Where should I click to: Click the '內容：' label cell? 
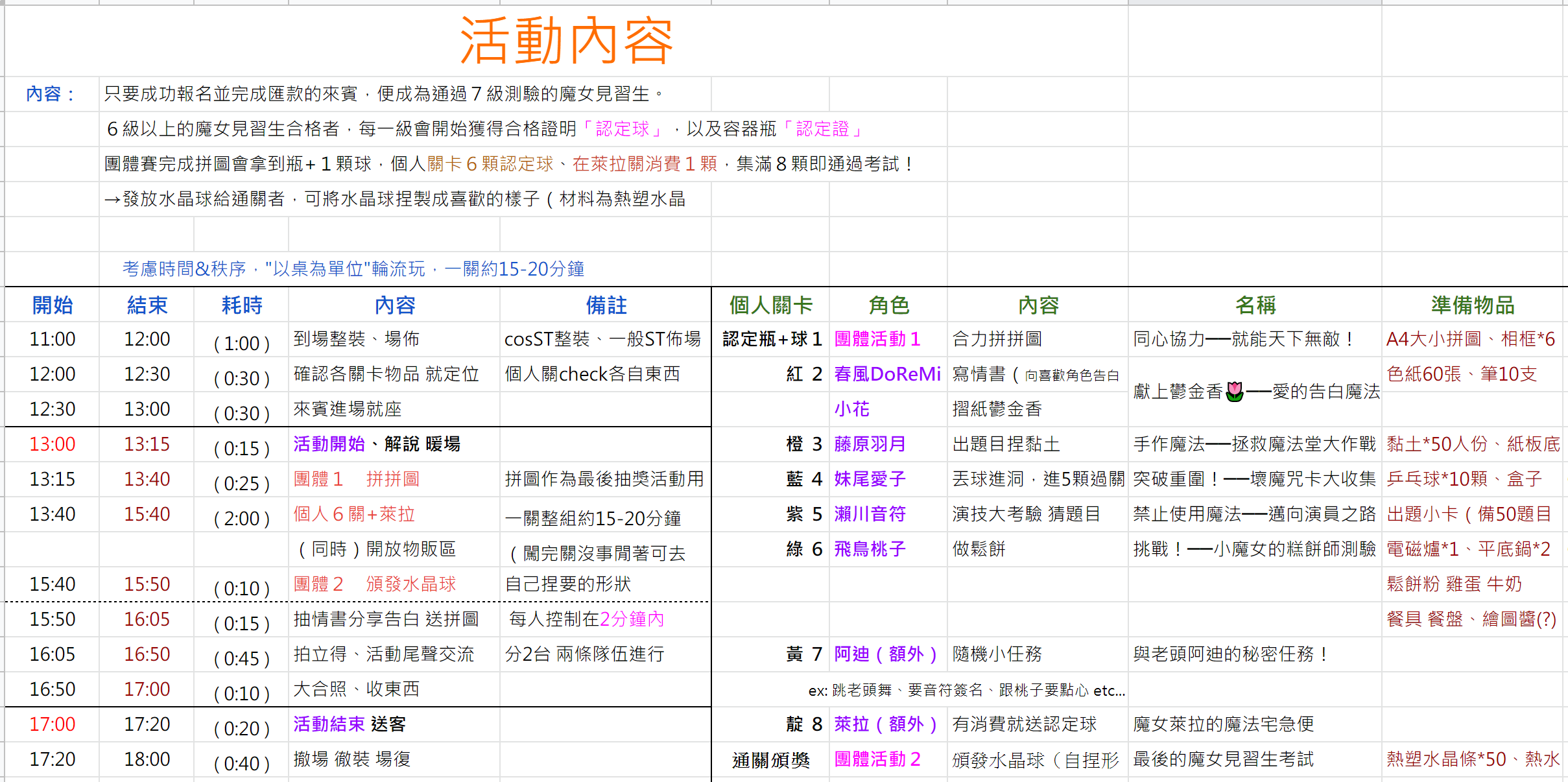tap(52, 94)
